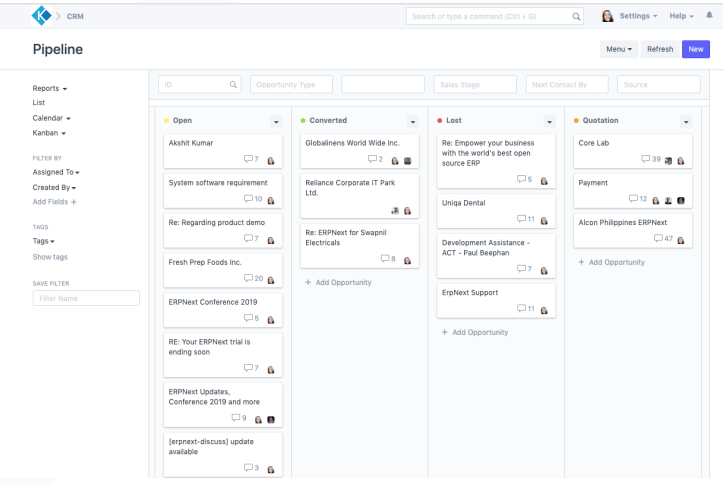Screen dimensions: 723x485
Task: Expand the Assigned To filter
Action: click(x=57, y=172)
